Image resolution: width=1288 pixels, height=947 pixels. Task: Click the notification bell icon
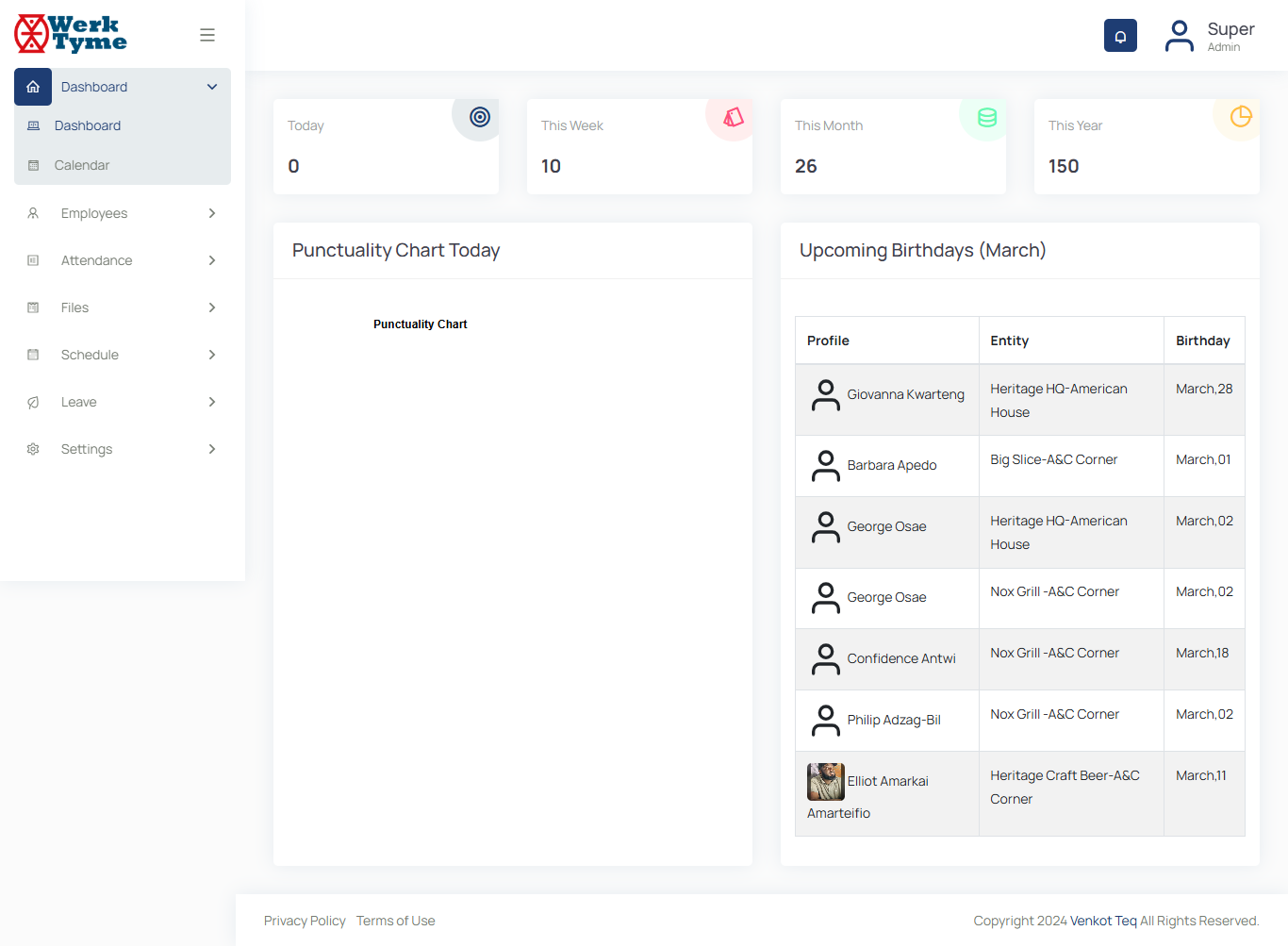coord(1120,36)
